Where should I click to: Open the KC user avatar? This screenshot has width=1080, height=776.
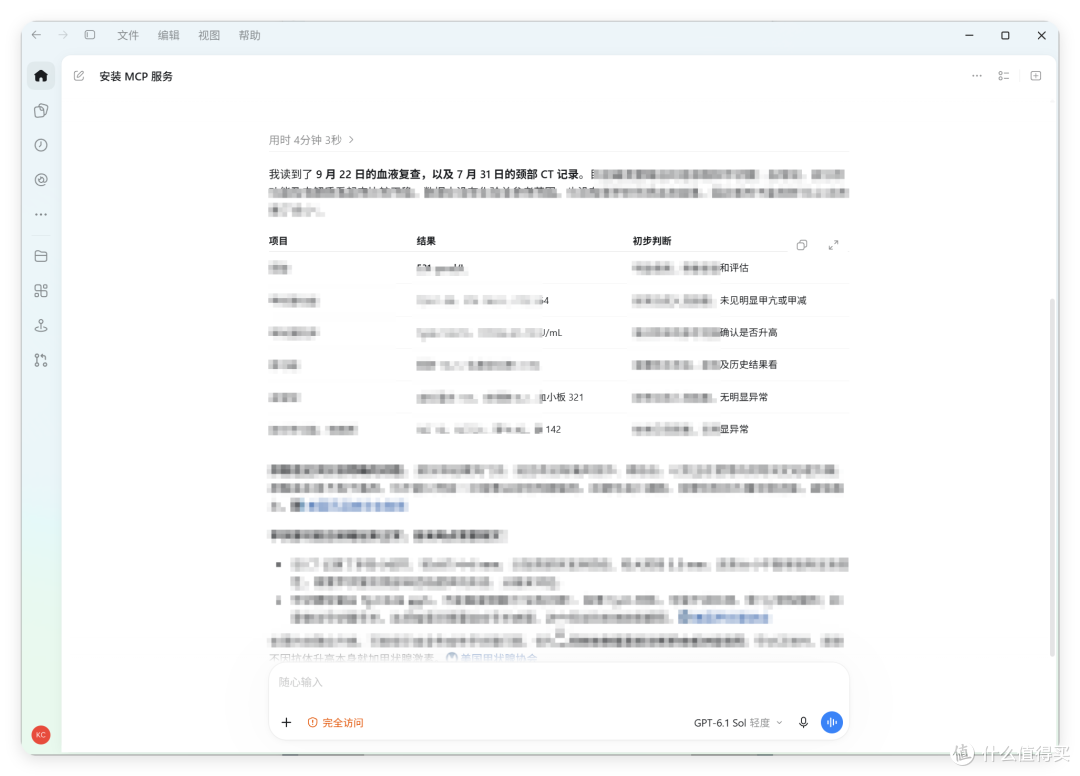tap(41, 735)
